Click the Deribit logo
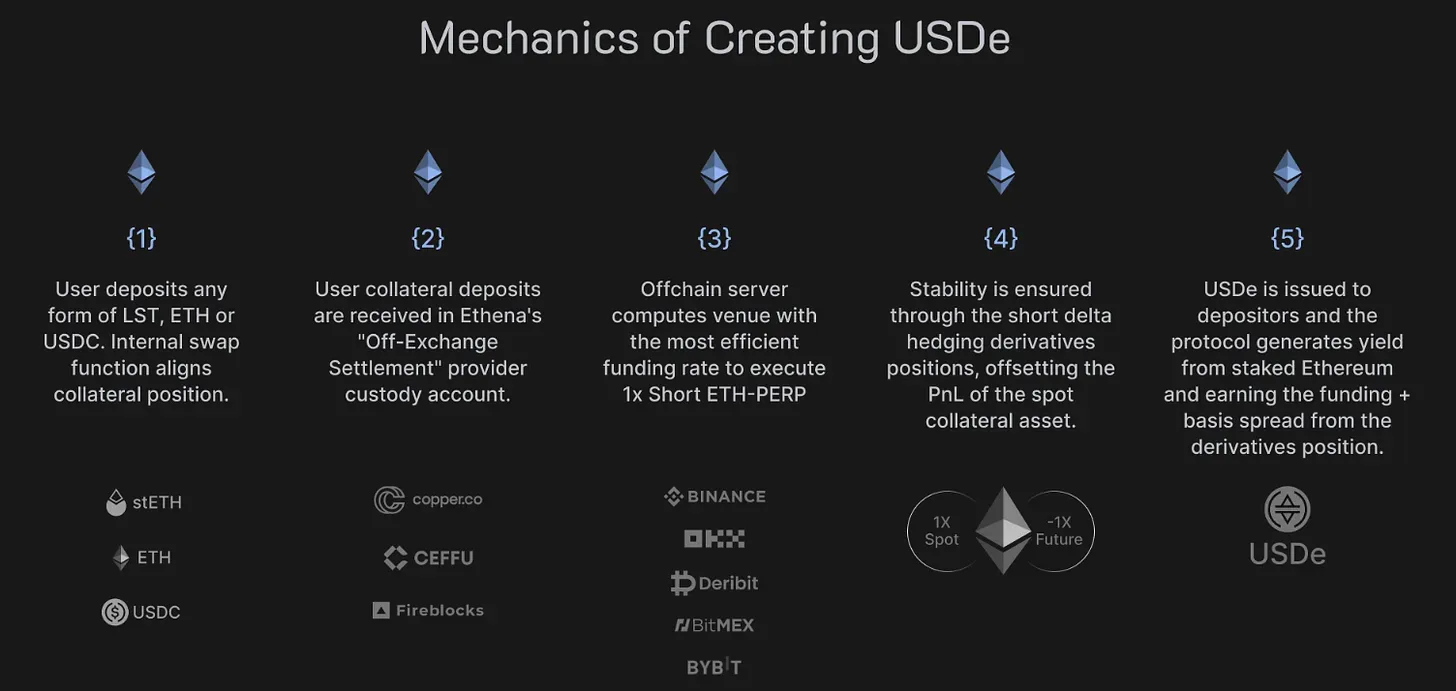Viewport: 1456px width, 691px height. pos(714,583)
